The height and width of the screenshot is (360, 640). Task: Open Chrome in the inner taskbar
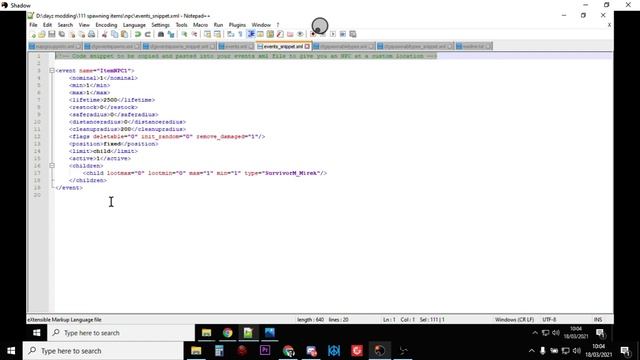tap(227, 333)
